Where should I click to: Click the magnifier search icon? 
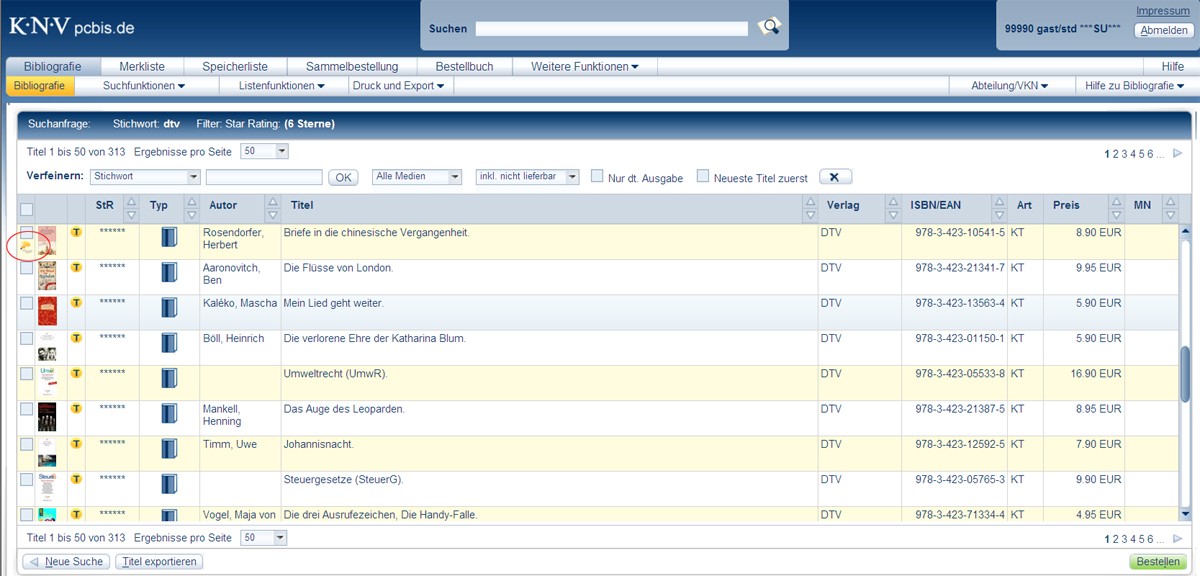(x=768, y=27)
